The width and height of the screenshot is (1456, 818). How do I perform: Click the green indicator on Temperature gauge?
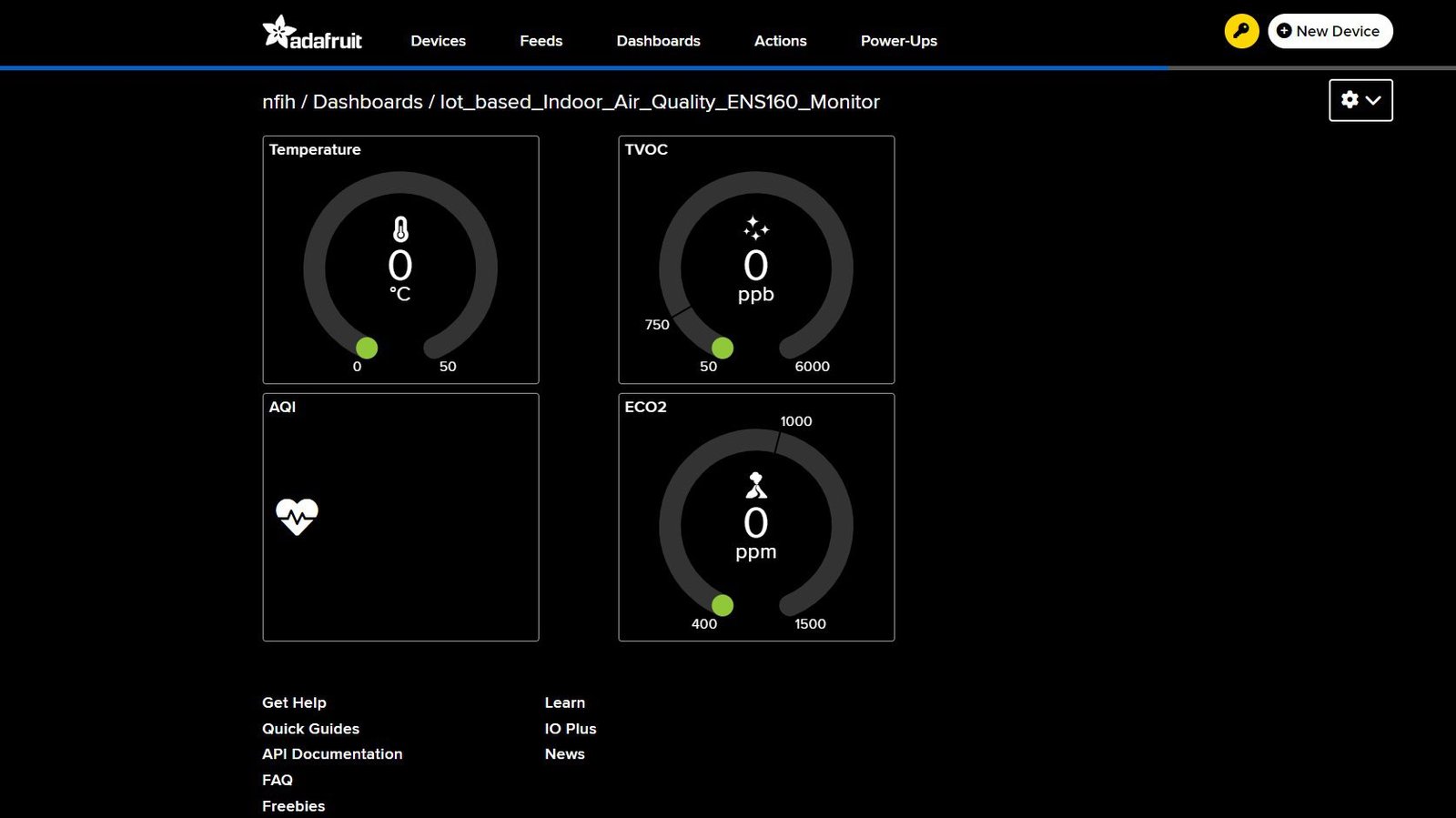click(367, 348)
